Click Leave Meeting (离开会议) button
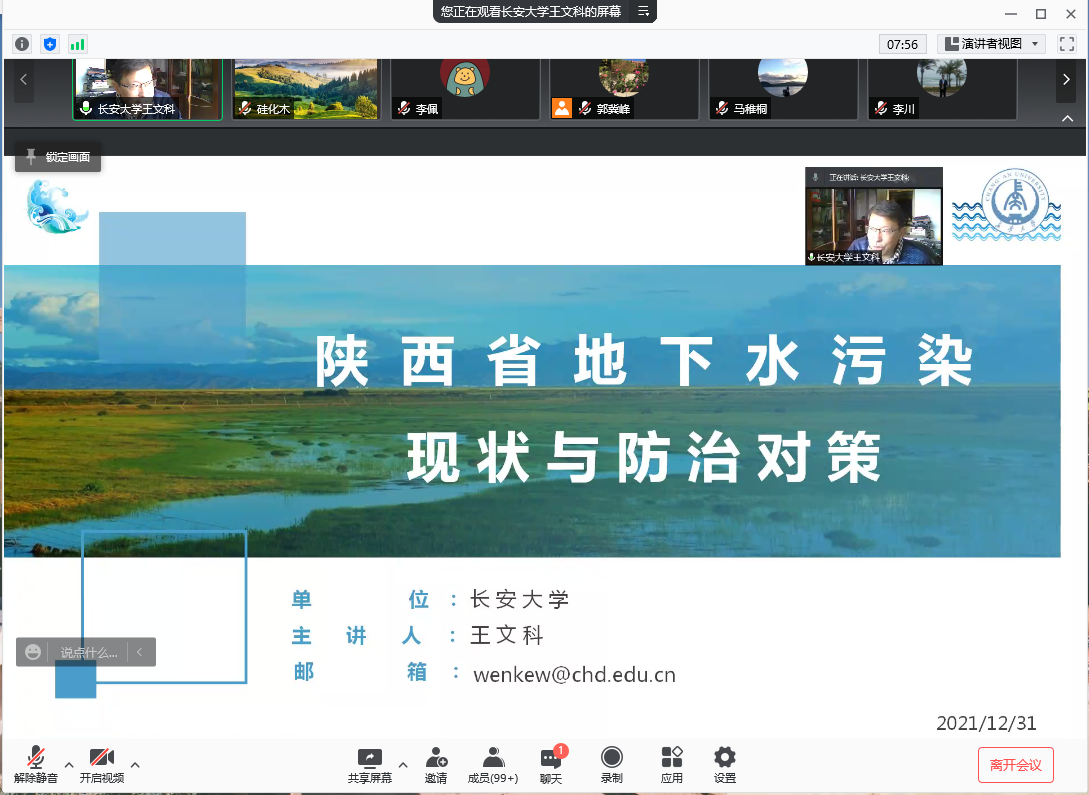 [1015, 765]
